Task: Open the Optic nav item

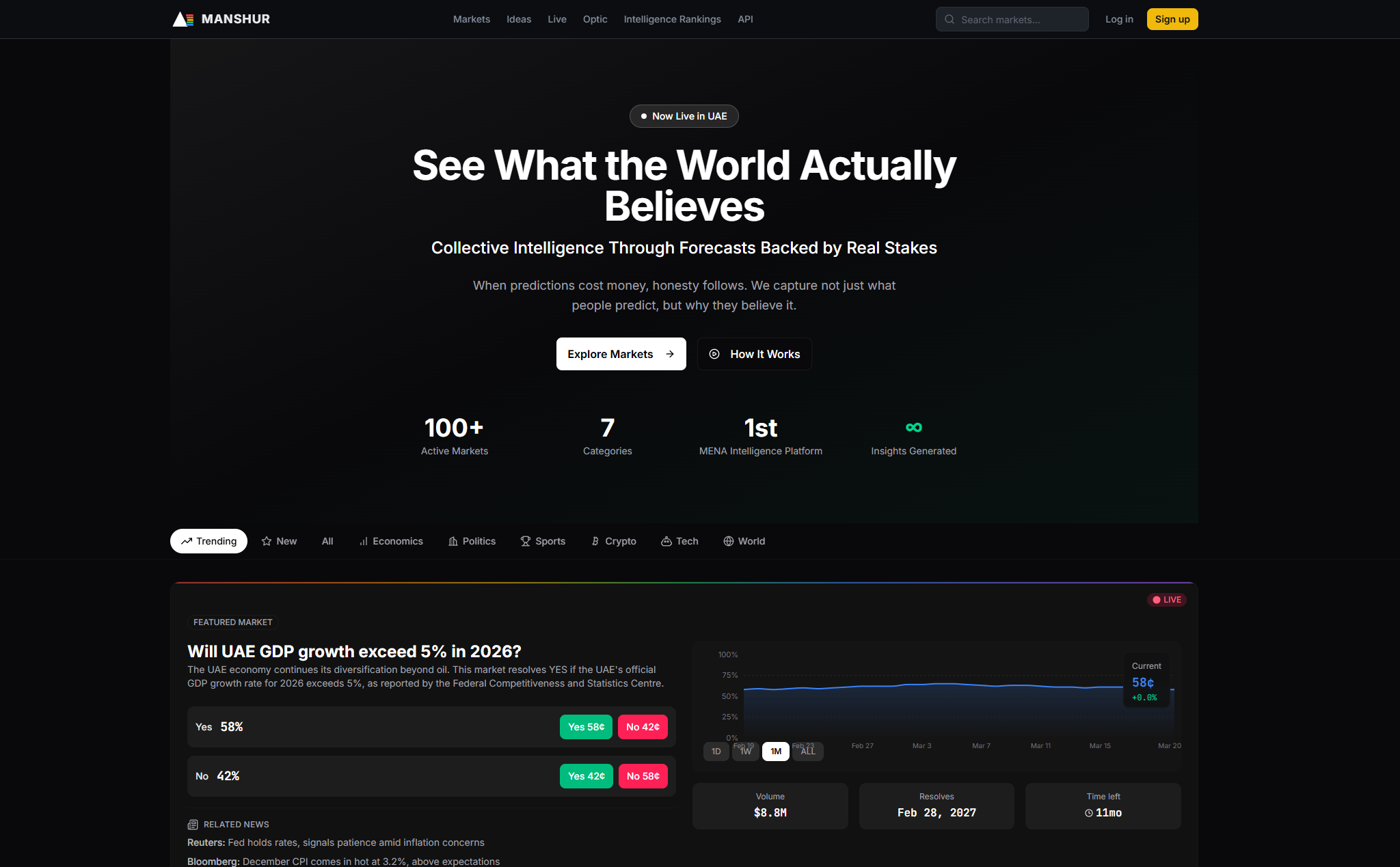Action: tap(595, 19)
